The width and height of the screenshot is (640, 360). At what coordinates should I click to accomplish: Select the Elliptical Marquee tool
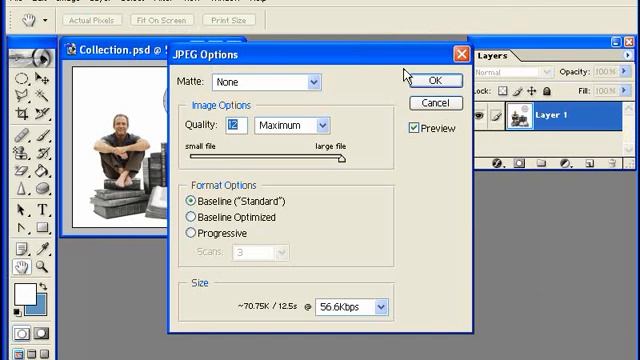(21, 78)
